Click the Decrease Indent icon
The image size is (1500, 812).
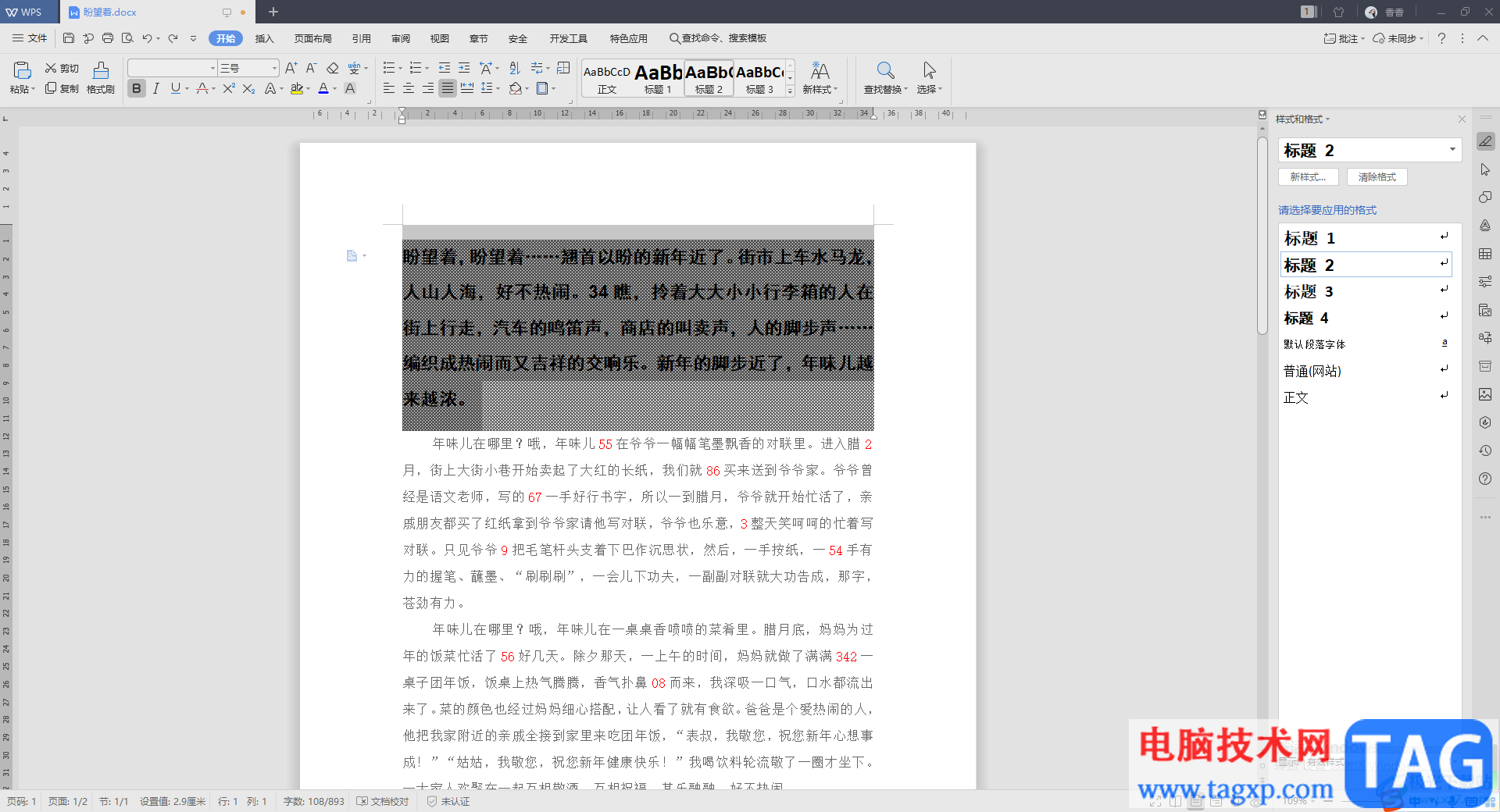pos(445,68)
